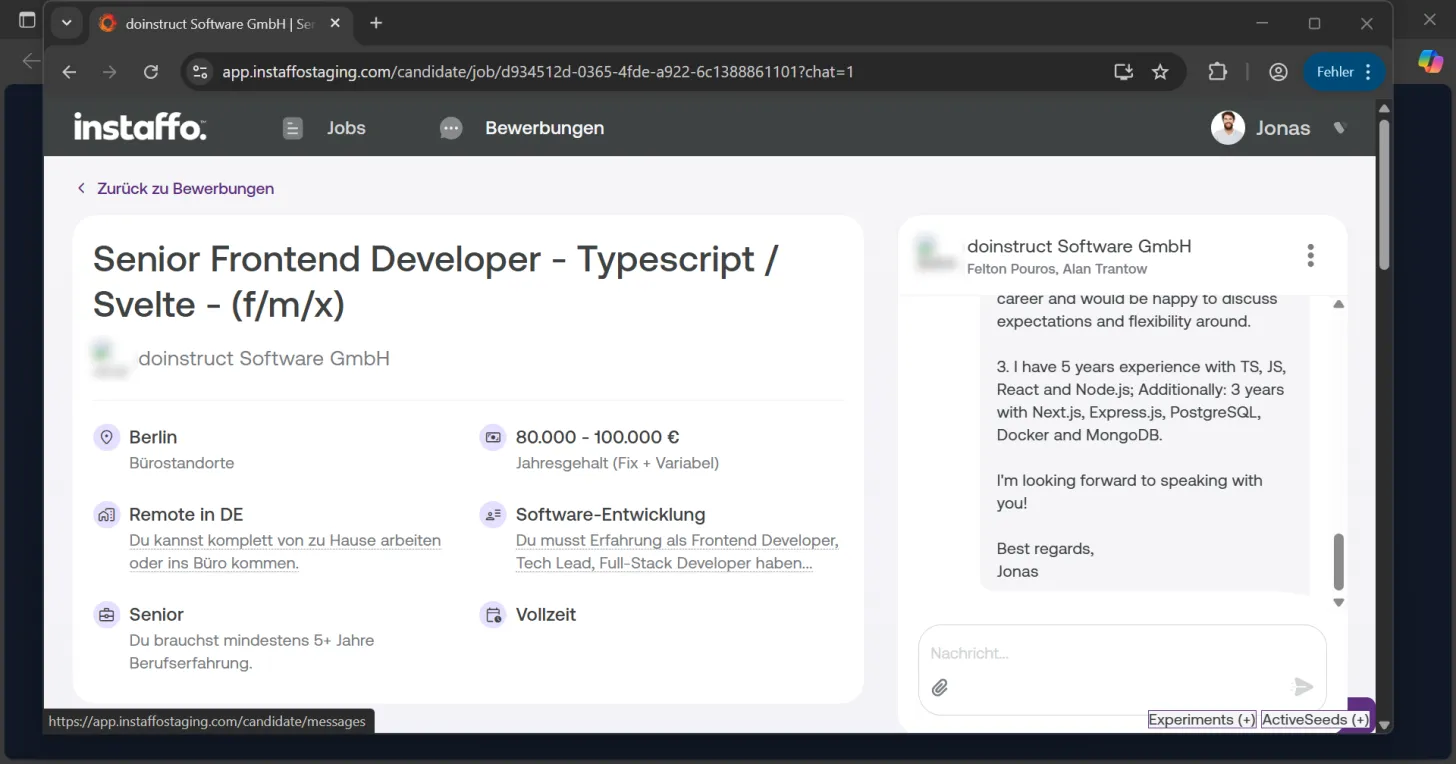This screenshot has width=1456, height=764.
Task: Open the chat three-dot options menu
Action: point(1311,255)
